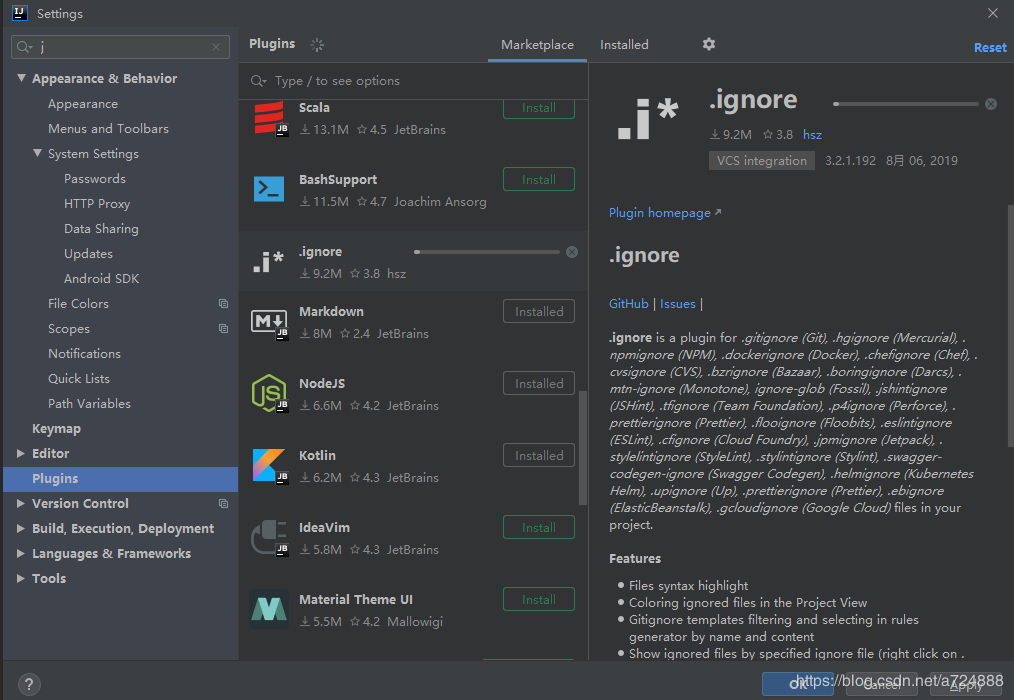Click the Kotlin plugin icon
Screen dimensions: 1014x700
coord(269,466)
